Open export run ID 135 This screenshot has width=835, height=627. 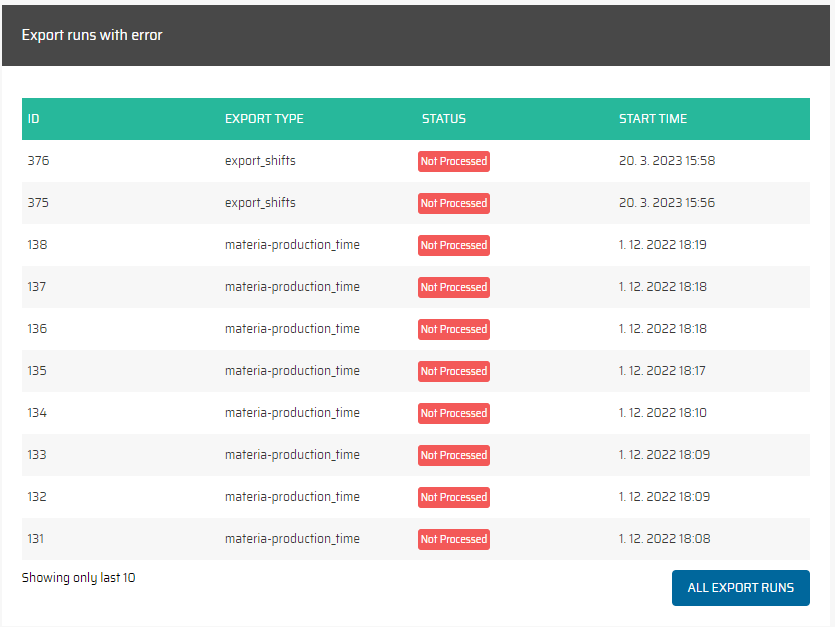[x=38, y=371]
